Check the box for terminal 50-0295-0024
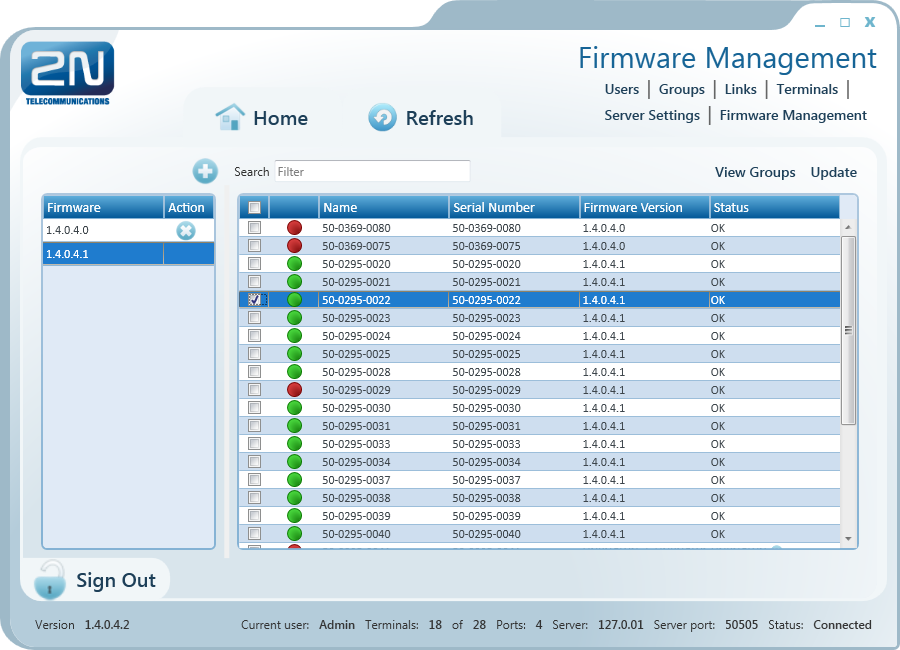This screenshot has width=900, height=650. tap(254, 335)
